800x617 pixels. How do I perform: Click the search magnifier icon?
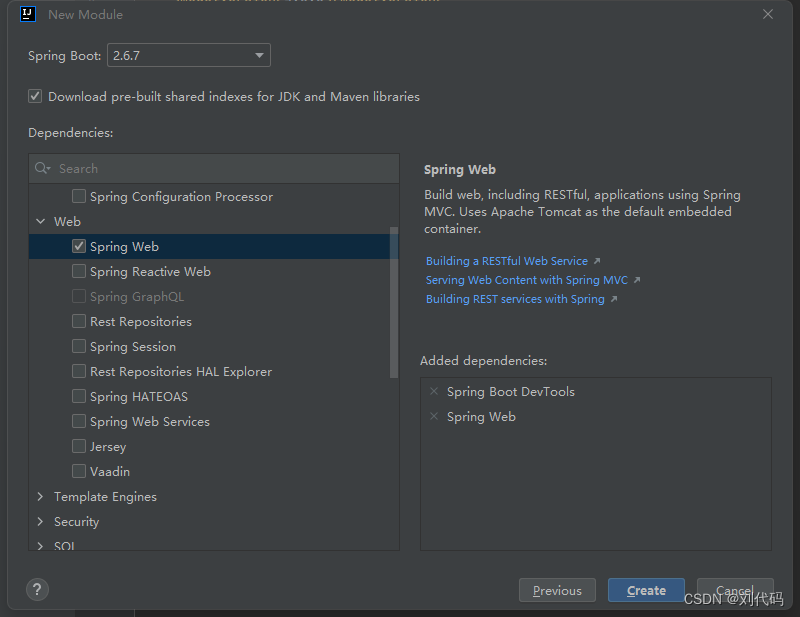pyautogui.click(x=42, y=169)
